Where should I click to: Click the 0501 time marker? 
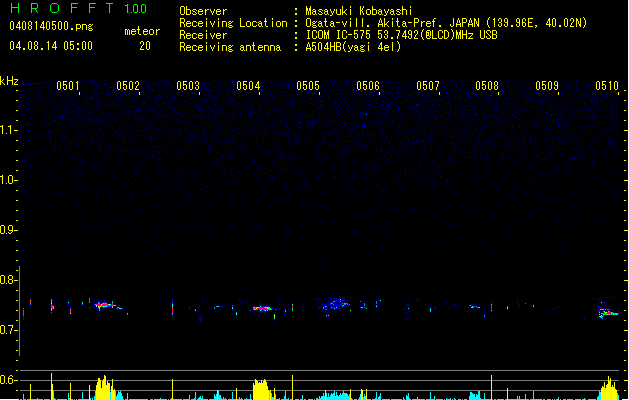68,86
